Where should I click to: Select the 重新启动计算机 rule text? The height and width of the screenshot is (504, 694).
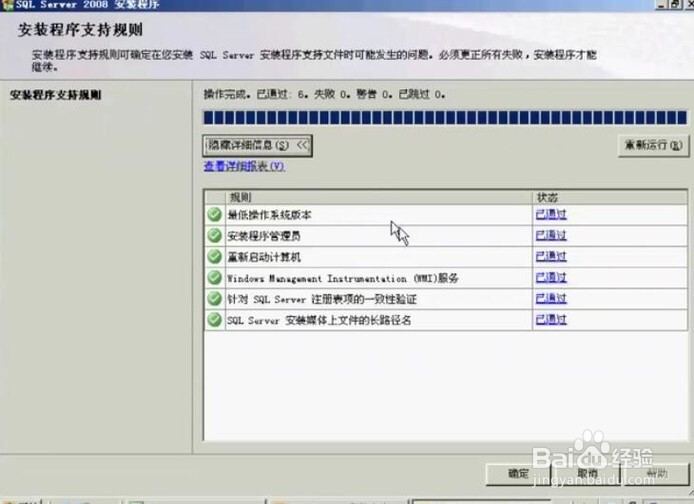pyautogui.click(x=264, y=257)
